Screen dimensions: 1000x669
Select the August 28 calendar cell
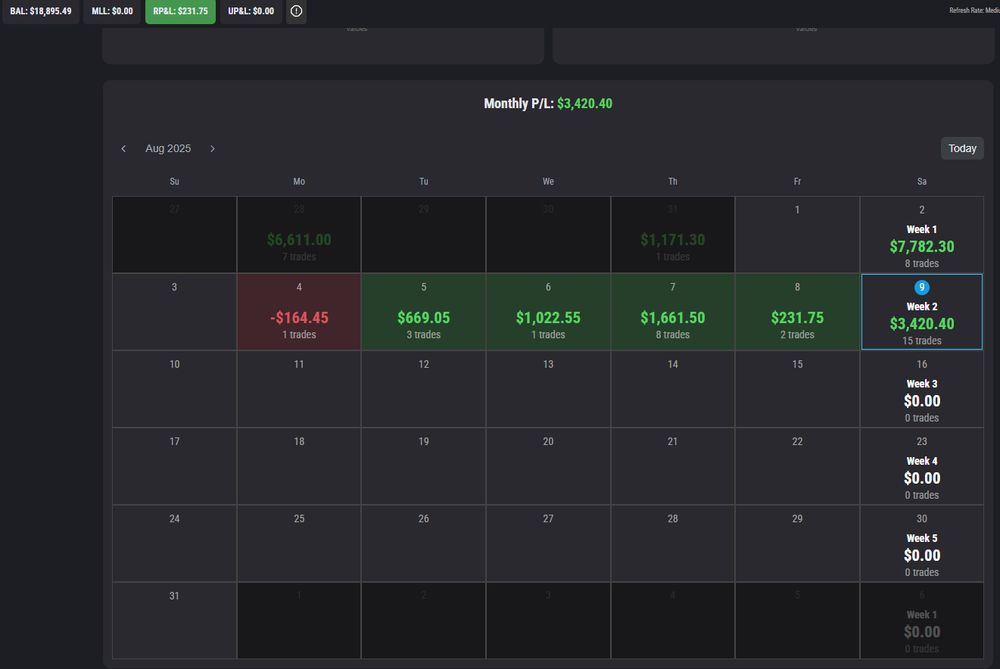click(673, 543)
